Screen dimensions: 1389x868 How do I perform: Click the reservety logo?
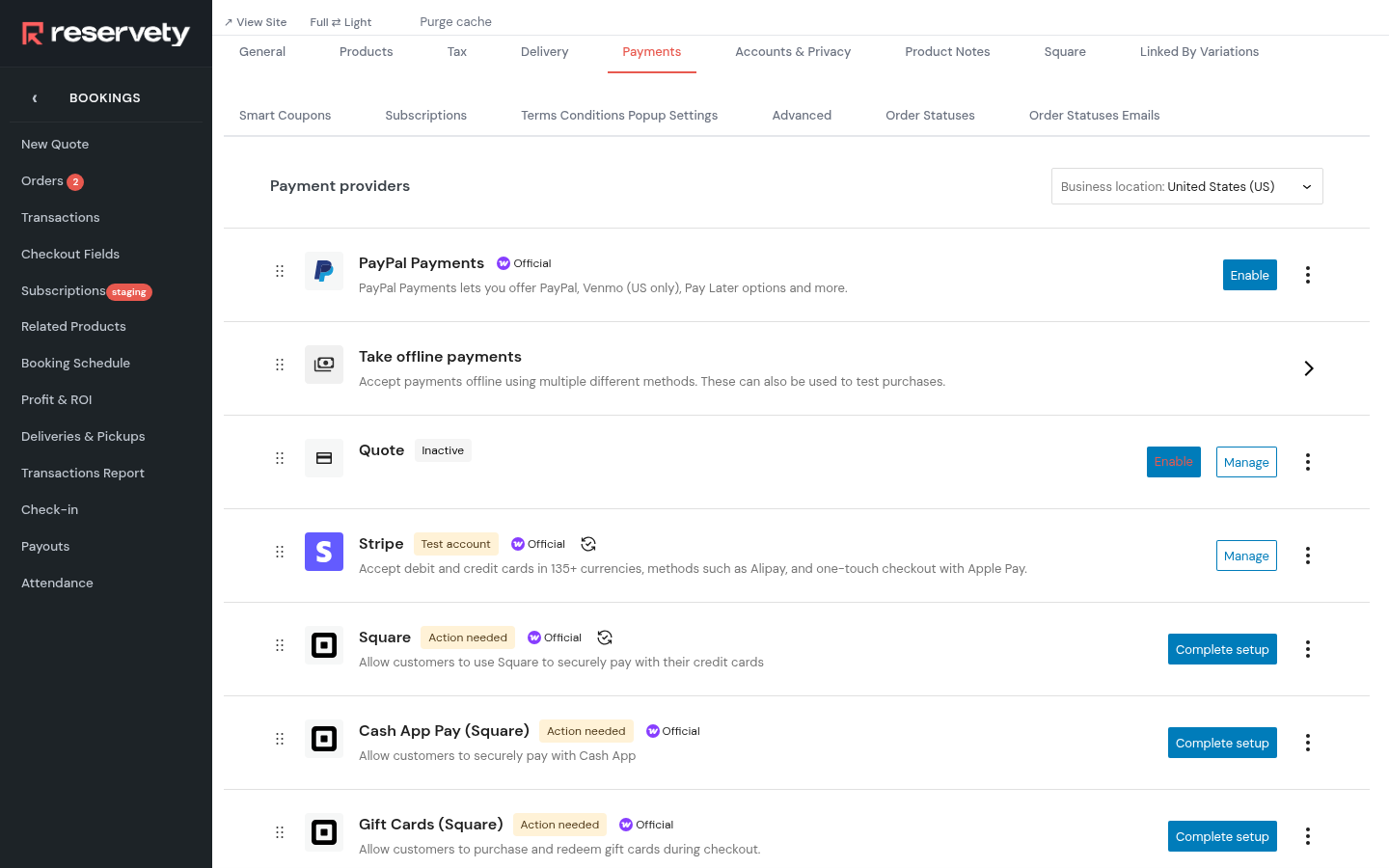[106, 34]
